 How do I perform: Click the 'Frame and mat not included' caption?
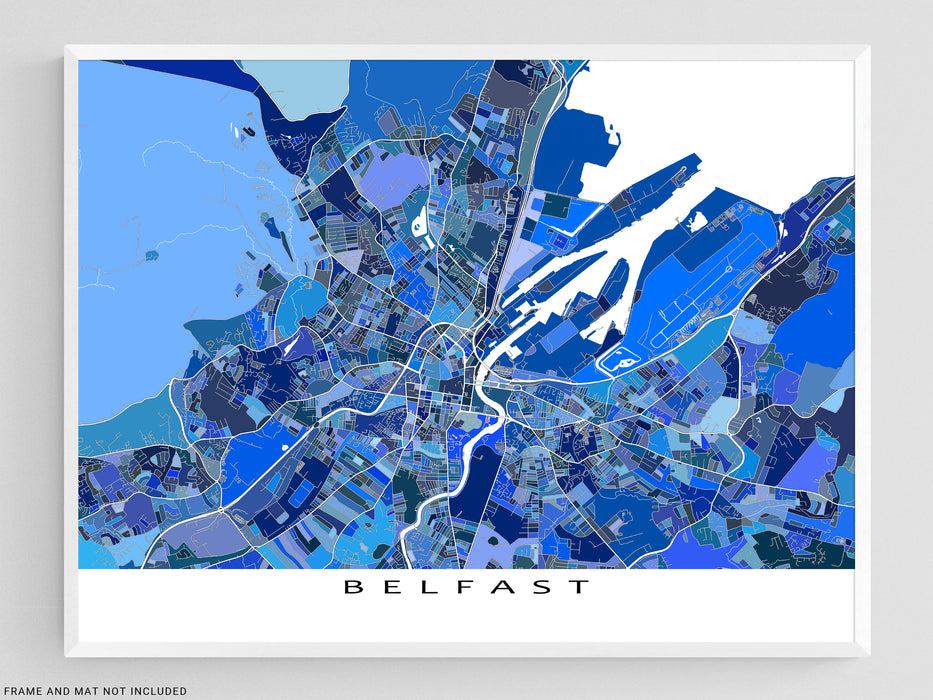point(93,691)
